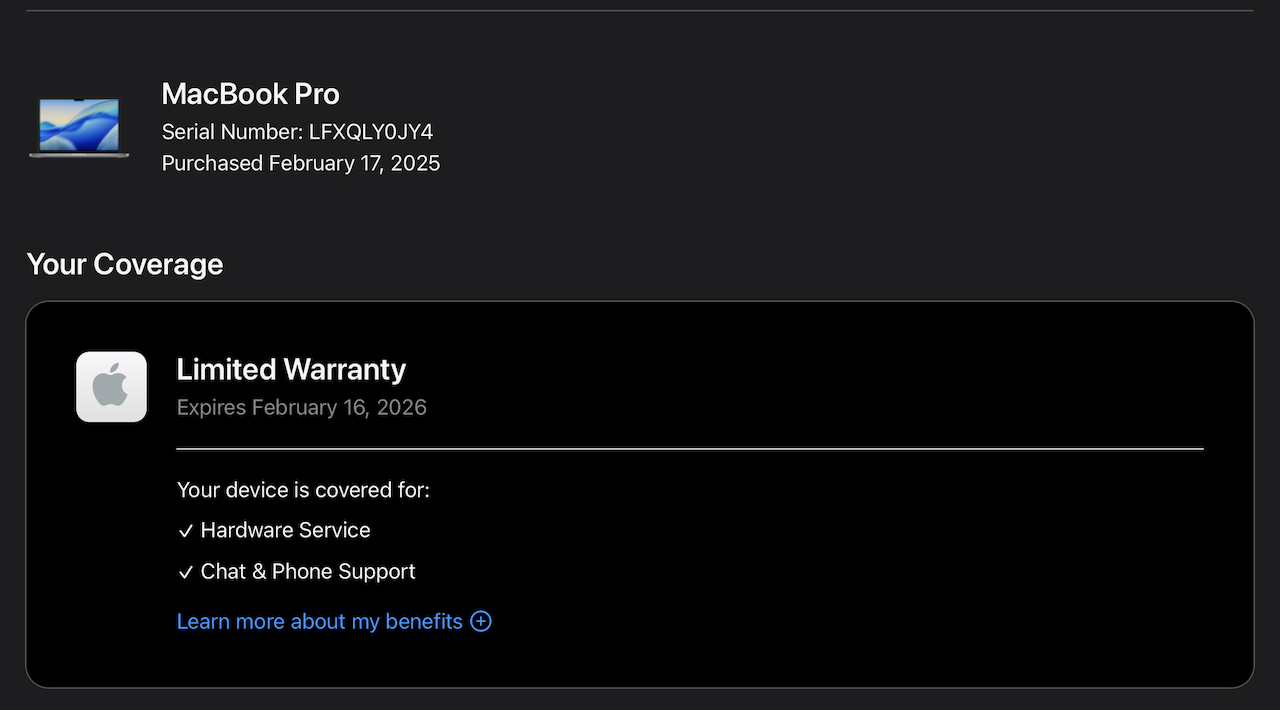Click the Chat & Phone Support item text
The width and height of the screenshot is (1280, 710).
307,571
